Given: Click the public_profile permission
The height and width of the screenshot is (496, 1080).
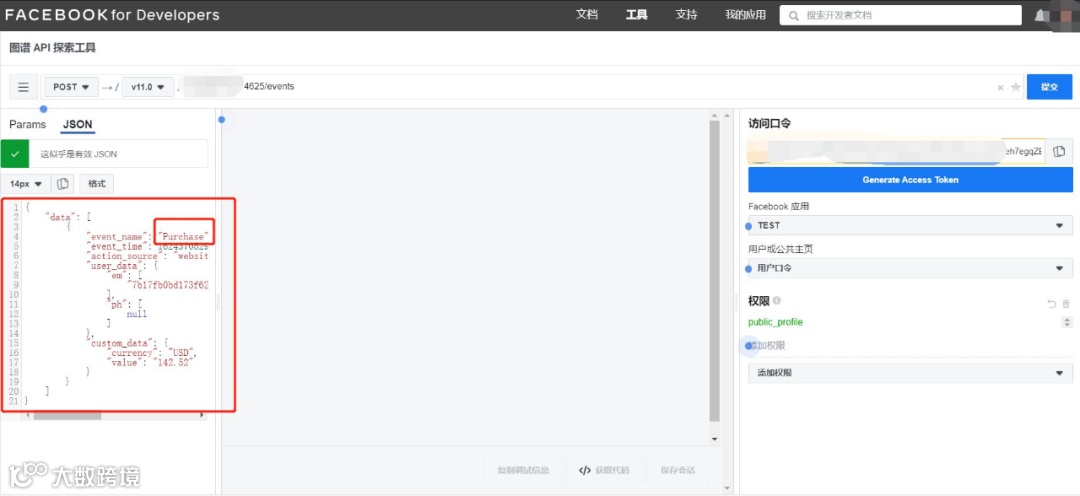Looking at the screenshot, I should pos(776,322).
